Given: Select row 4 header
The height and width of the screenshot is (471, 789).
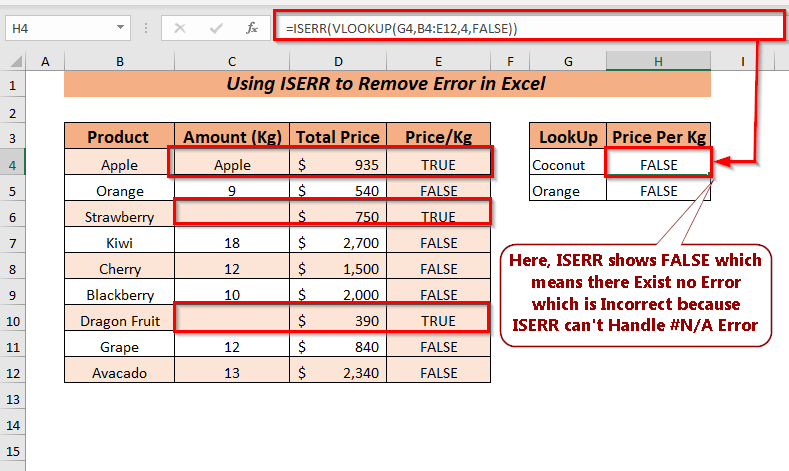Looking at the screenshot, I should pyautogui.click(x=15, y=164).
